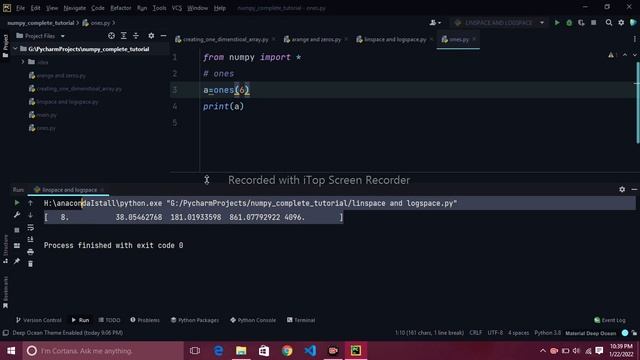Clear all console output with trash icon

[x=30, y=264]
